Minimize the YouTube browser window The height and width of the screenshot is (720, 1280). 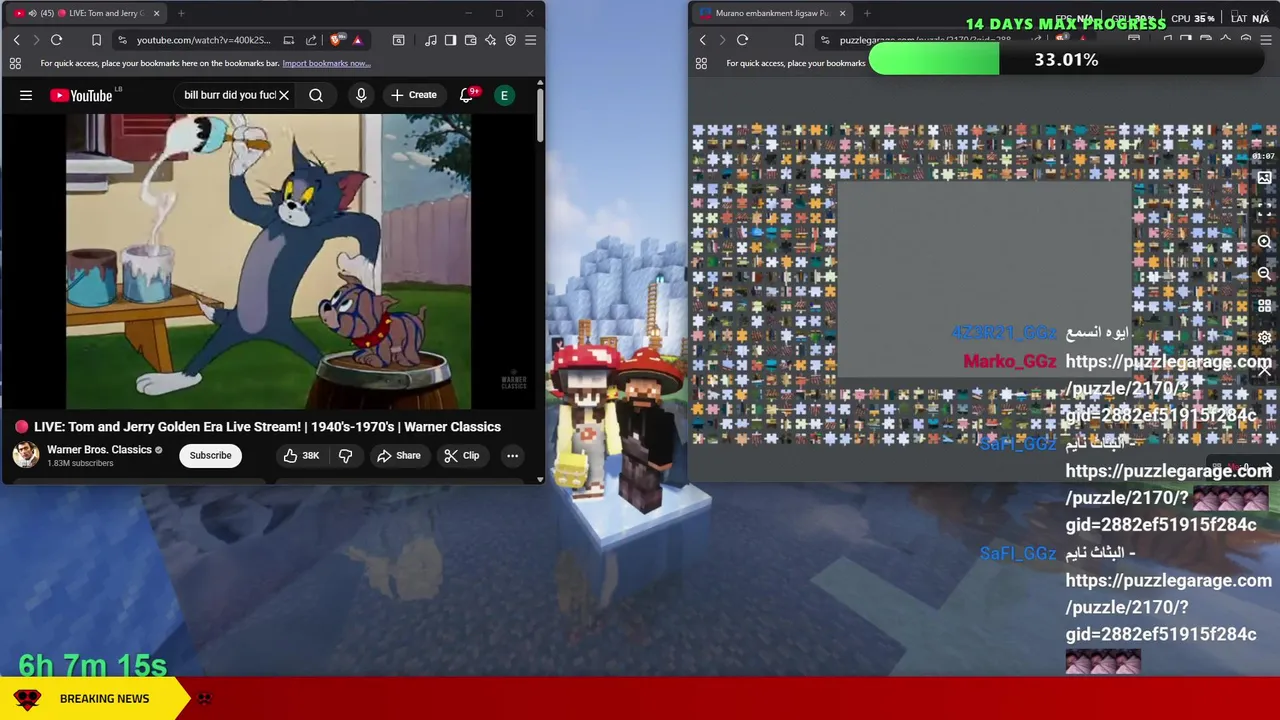pos(468,13)
